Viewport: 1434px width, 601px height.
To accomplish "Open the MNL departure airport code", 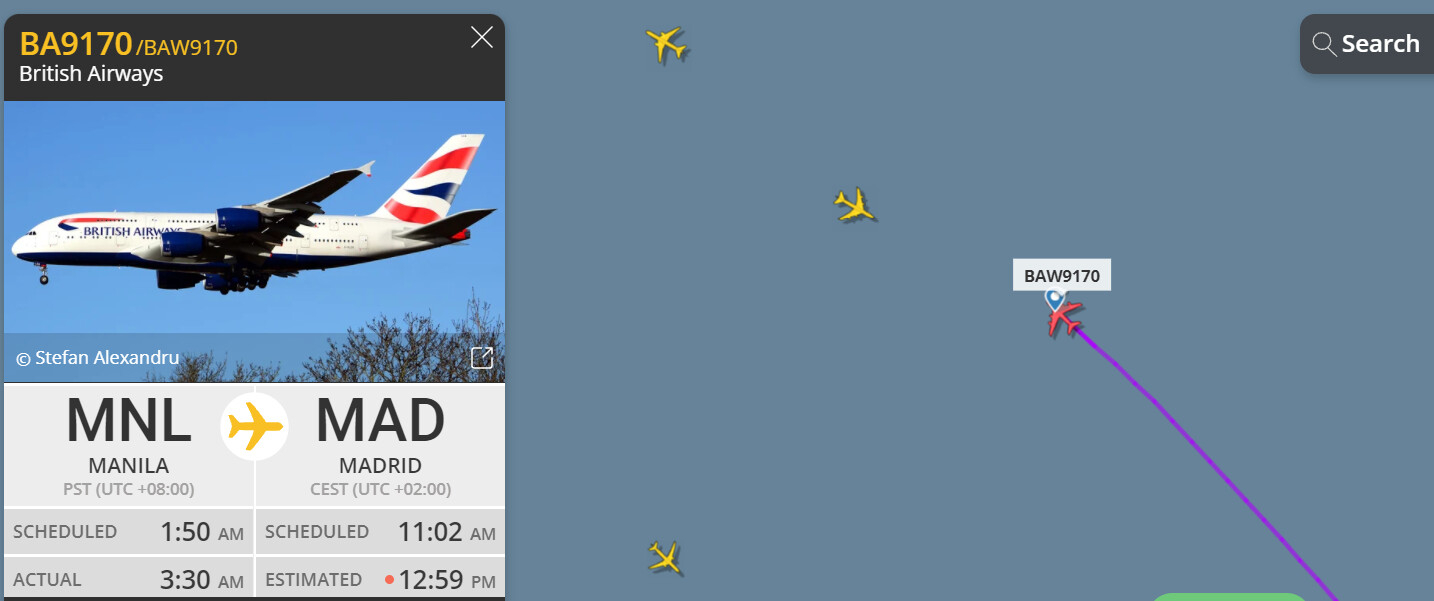I will (x=129, y=421).
